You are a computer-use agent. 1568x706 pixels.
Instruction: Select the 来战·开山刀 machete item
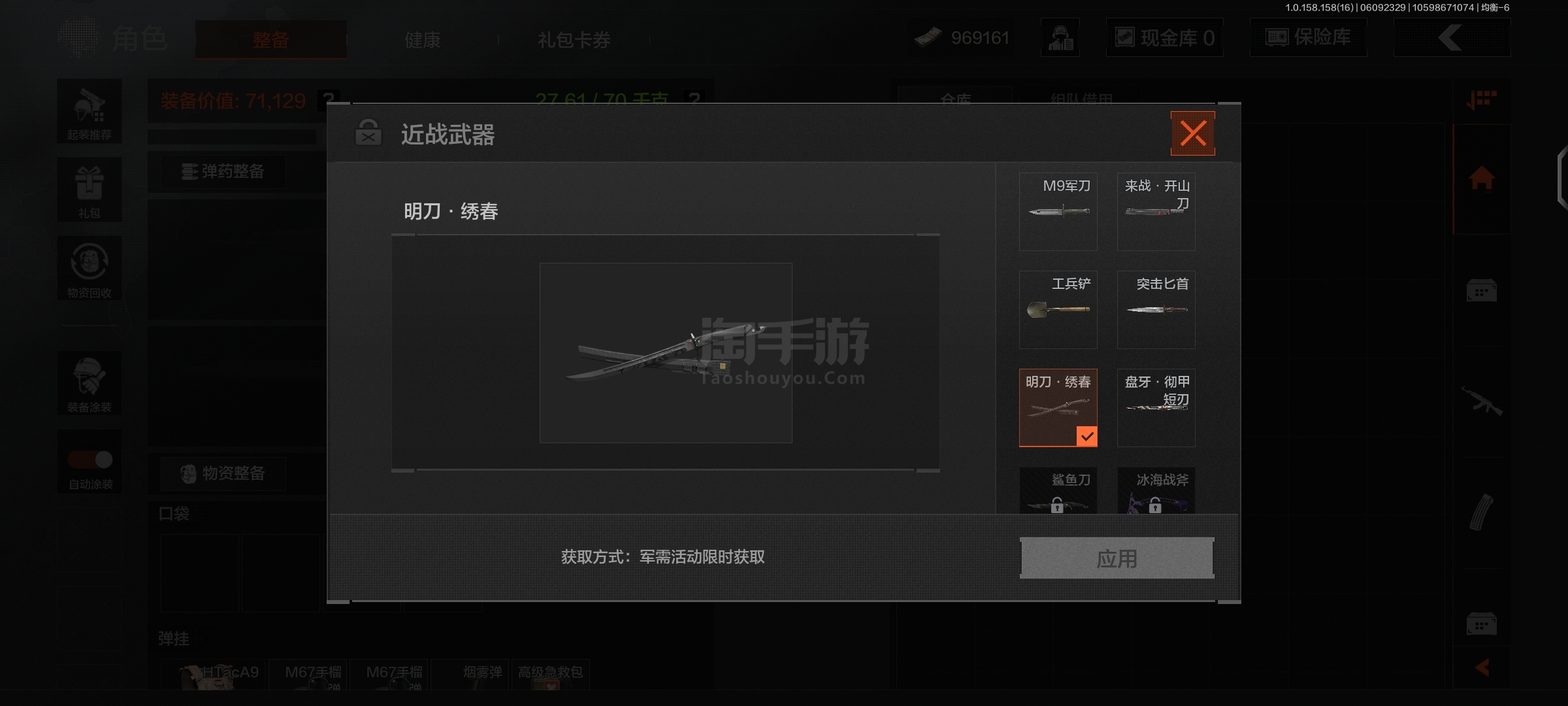pyautogui.click(x=1156, y=211)
